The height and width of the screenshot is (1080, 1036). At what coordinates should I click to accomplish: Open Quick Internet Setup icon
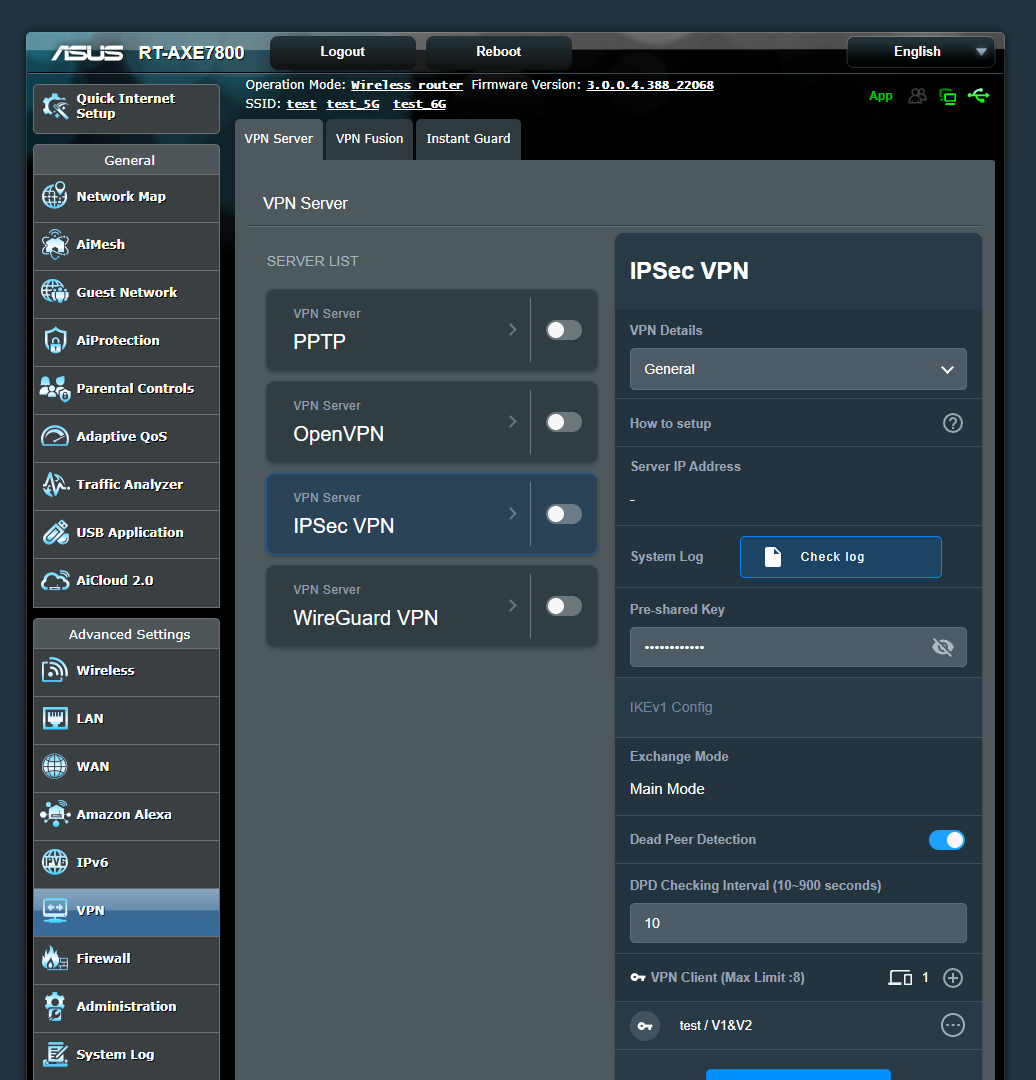[x=55, y=106]
